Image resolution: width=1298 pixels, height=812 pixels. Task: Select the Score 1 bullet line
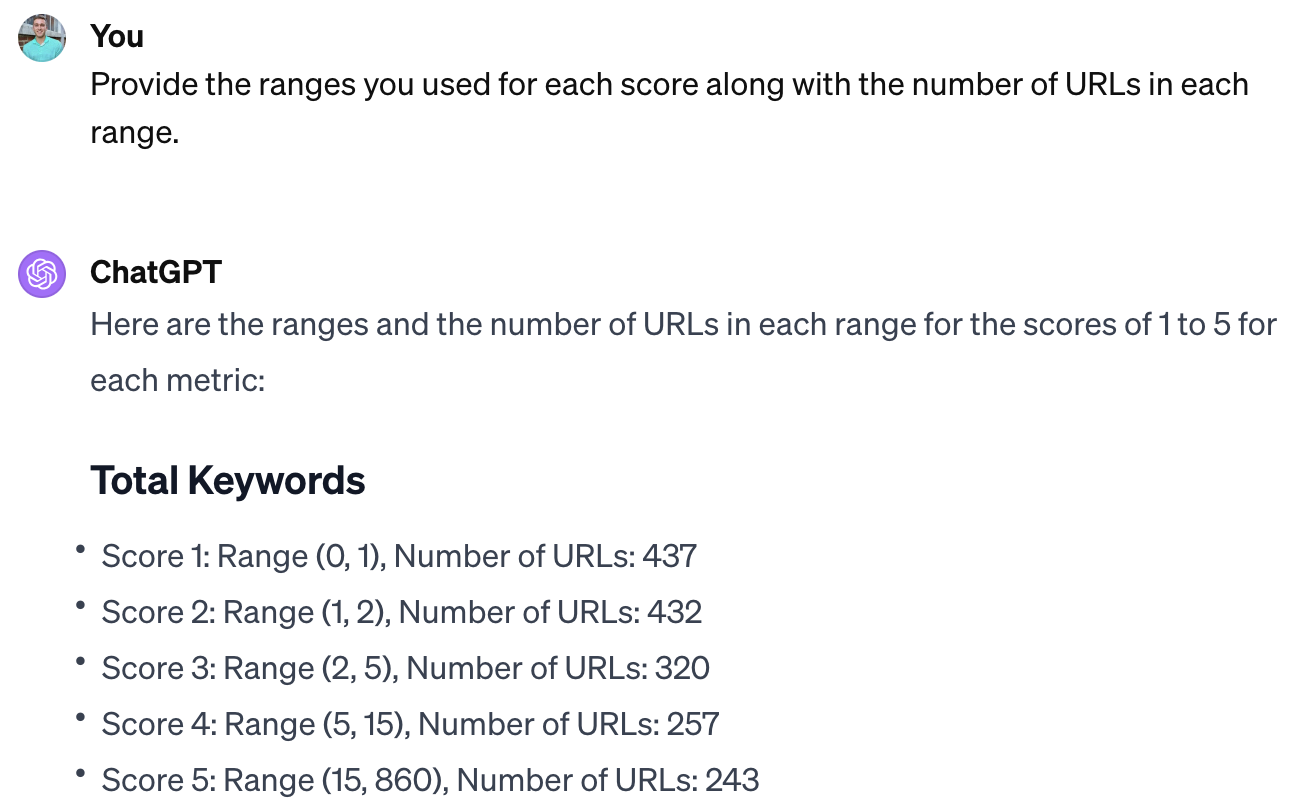[398, 556]
